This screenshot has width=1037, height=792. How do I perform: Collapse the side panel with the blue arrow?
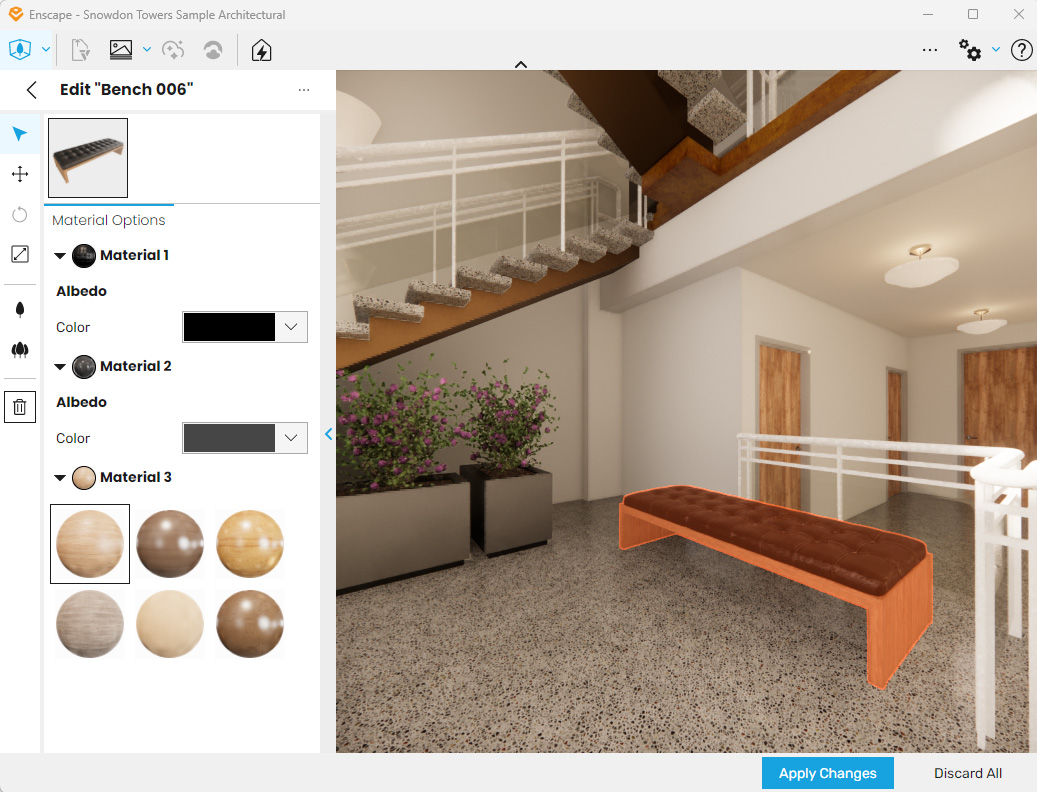[329, 434]
